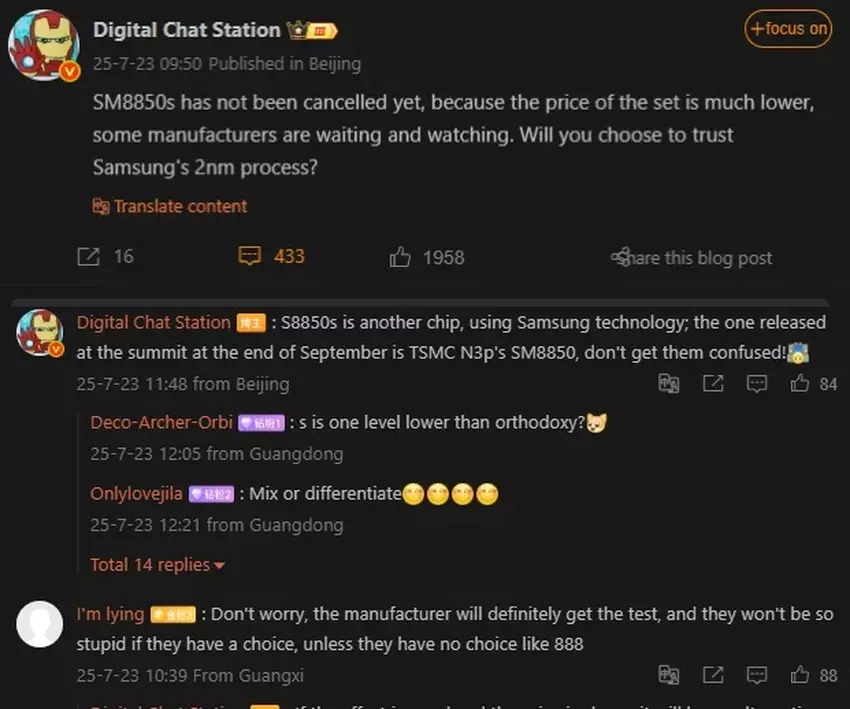Expand Total 14 replies
Screen dimensions: 850x709
coord(157,565)
